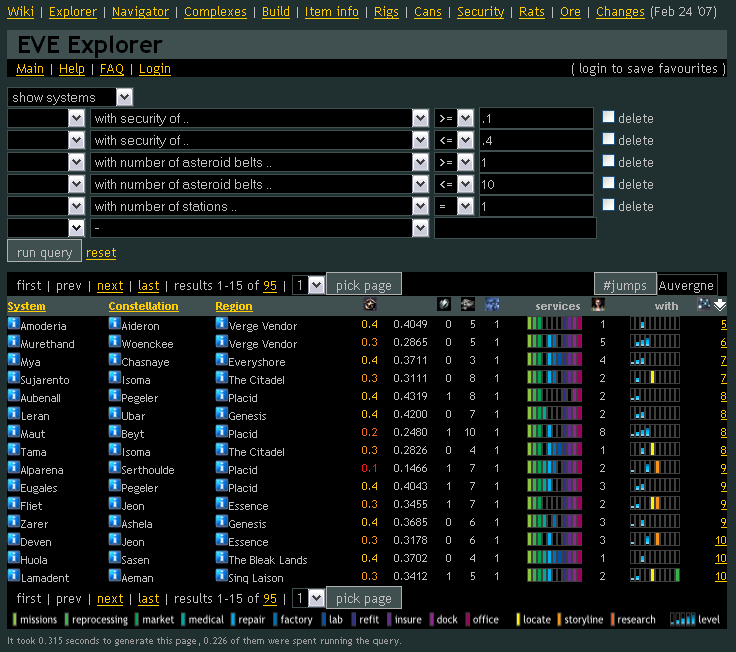This screenshot has height=652, width=736.
Task: Open info icon next to Murethand system
Action: click(x=14, y=342)
